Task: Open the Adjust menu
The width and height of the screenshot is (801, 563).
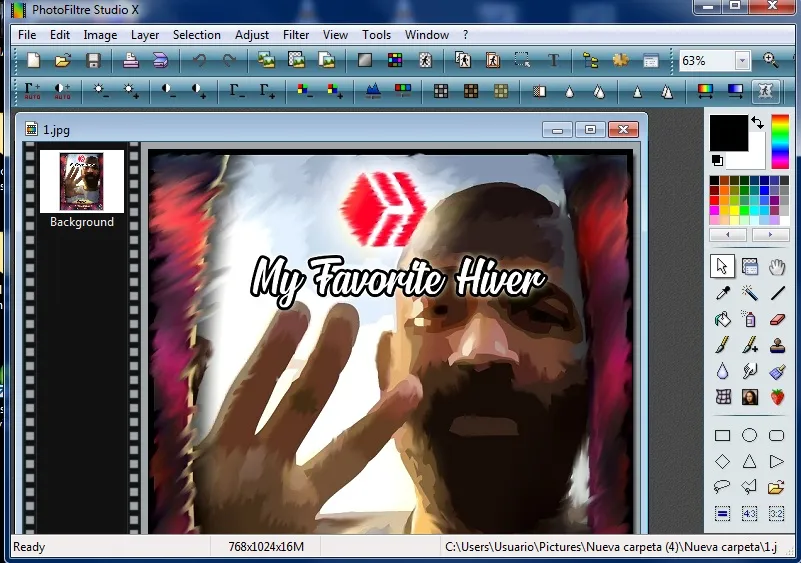Action: tap(252, 35)
